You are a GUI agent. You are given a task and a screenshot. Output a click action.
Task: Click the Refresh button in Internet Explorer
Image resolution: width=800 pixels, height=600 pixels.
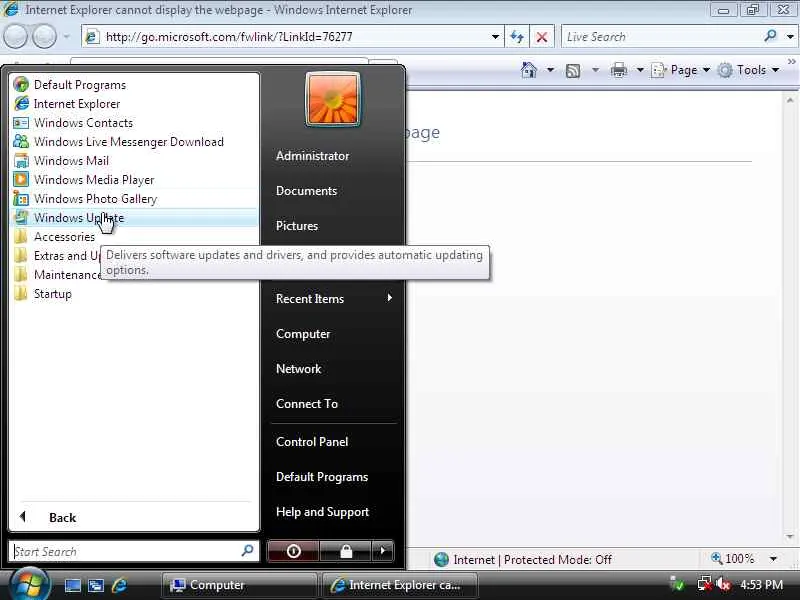point(517,37)
